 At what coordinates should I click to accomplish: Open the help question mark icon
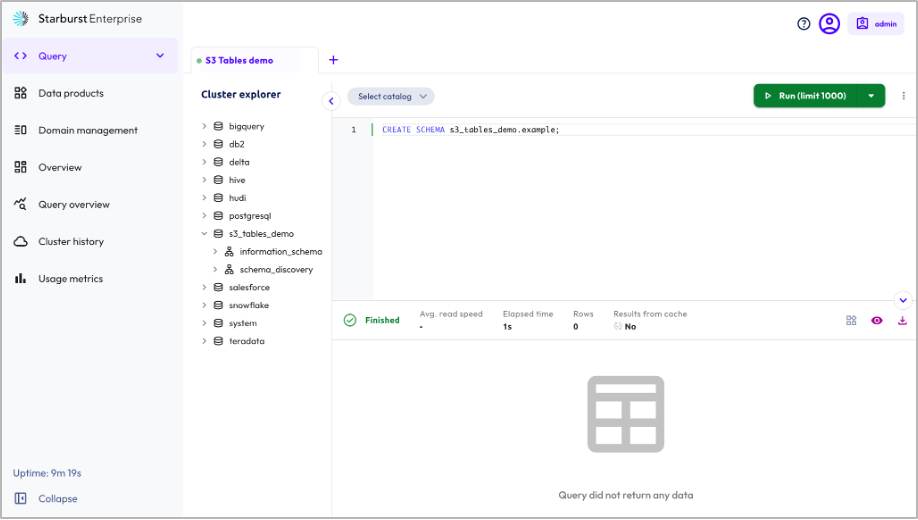pyautogui.click(x=803, y=24)
